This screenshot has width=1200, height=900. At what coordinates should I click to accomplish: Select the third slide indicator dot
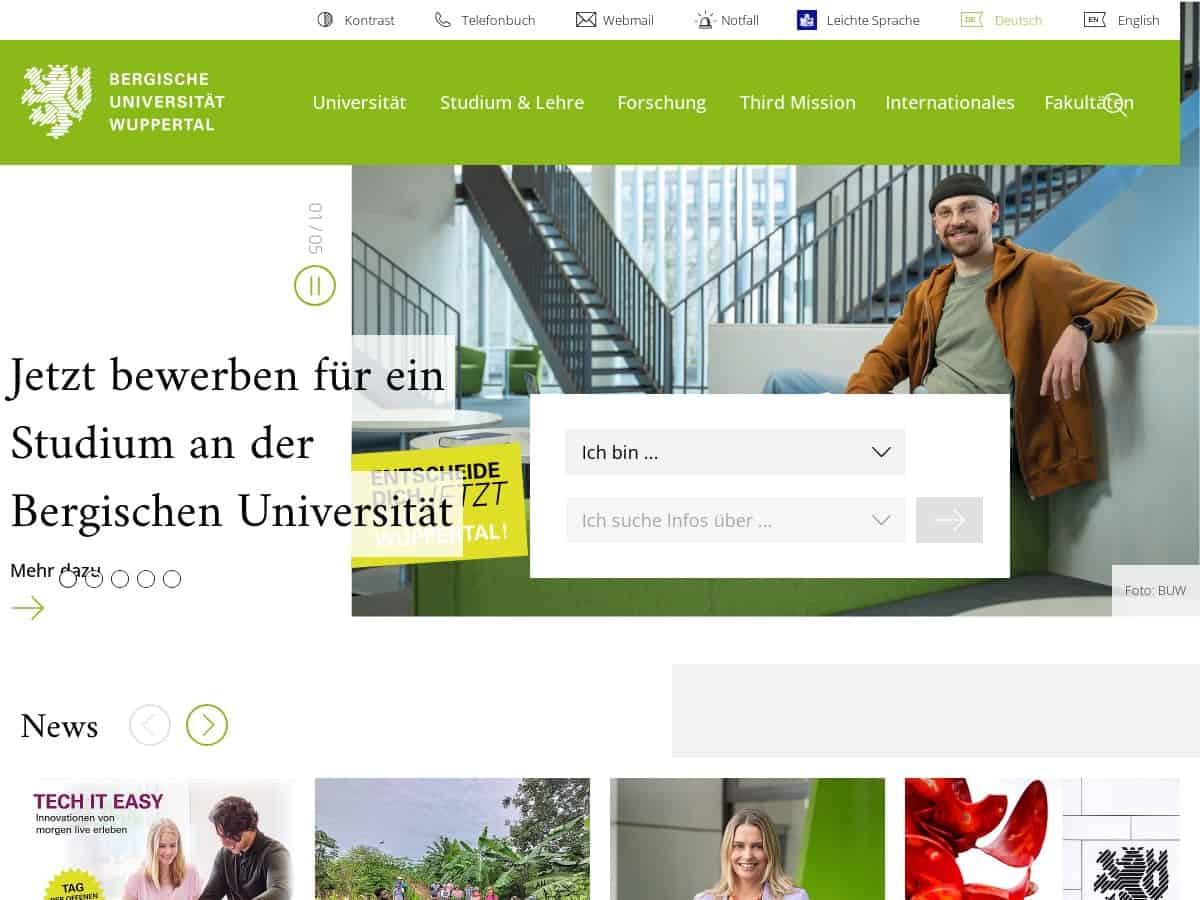click(120, 579)
